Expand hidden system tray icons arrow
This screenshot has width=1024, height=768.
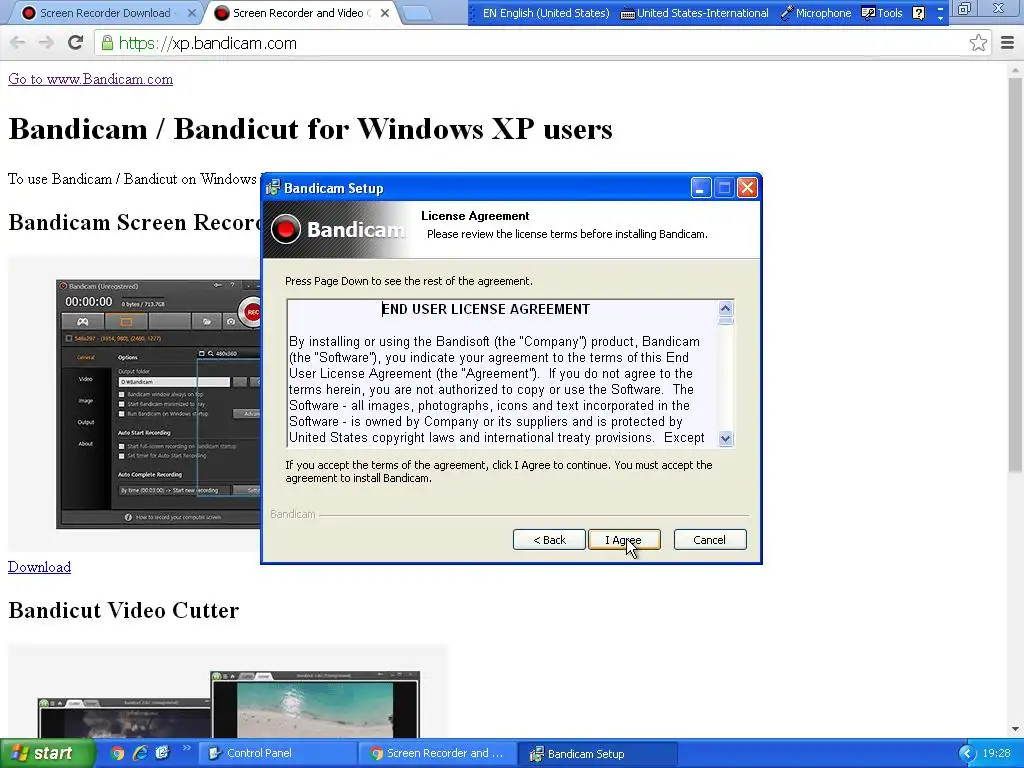click(x=967, y=753)
